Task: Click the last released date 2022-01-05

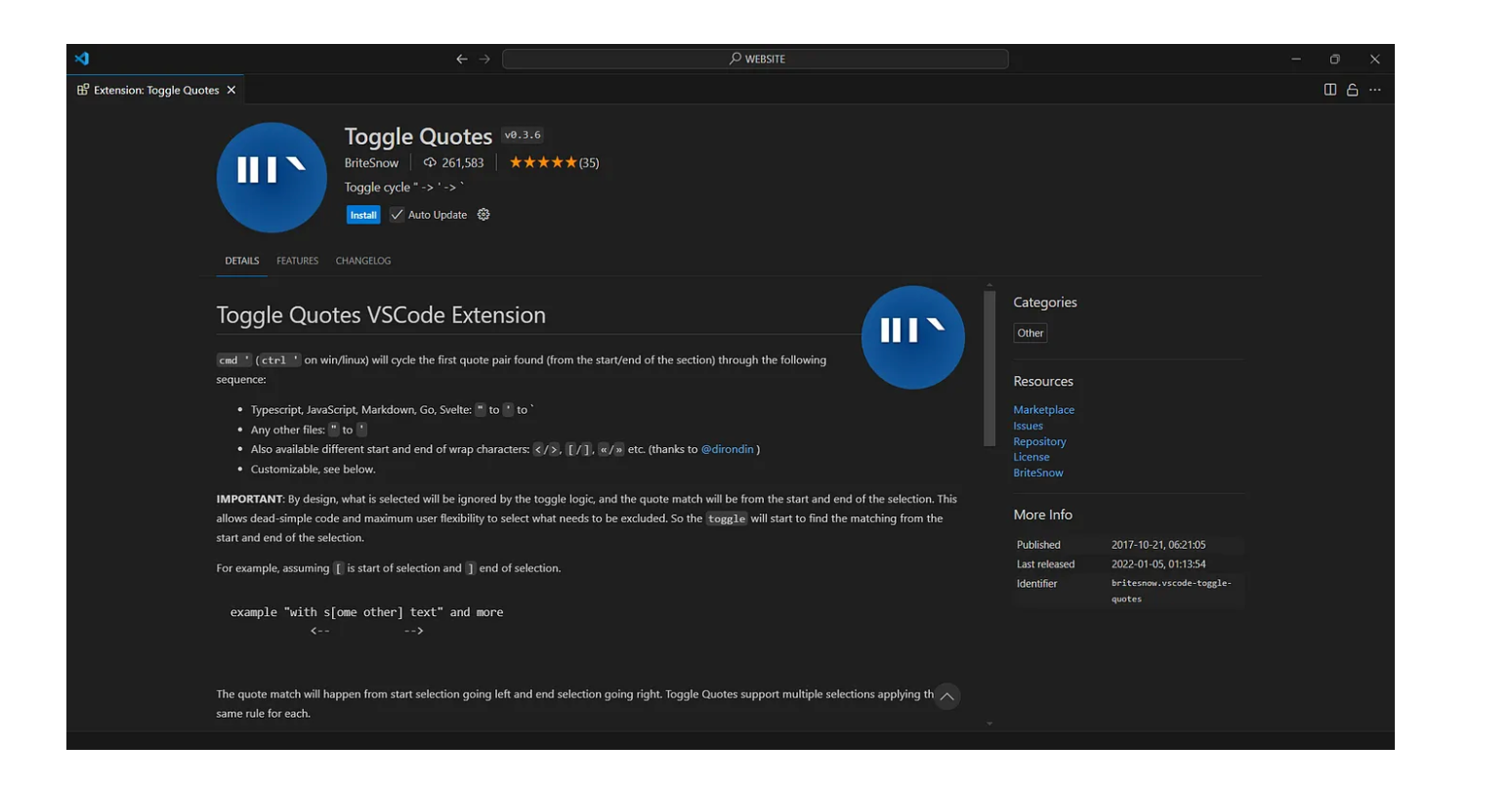Action: coord(1158,564)
